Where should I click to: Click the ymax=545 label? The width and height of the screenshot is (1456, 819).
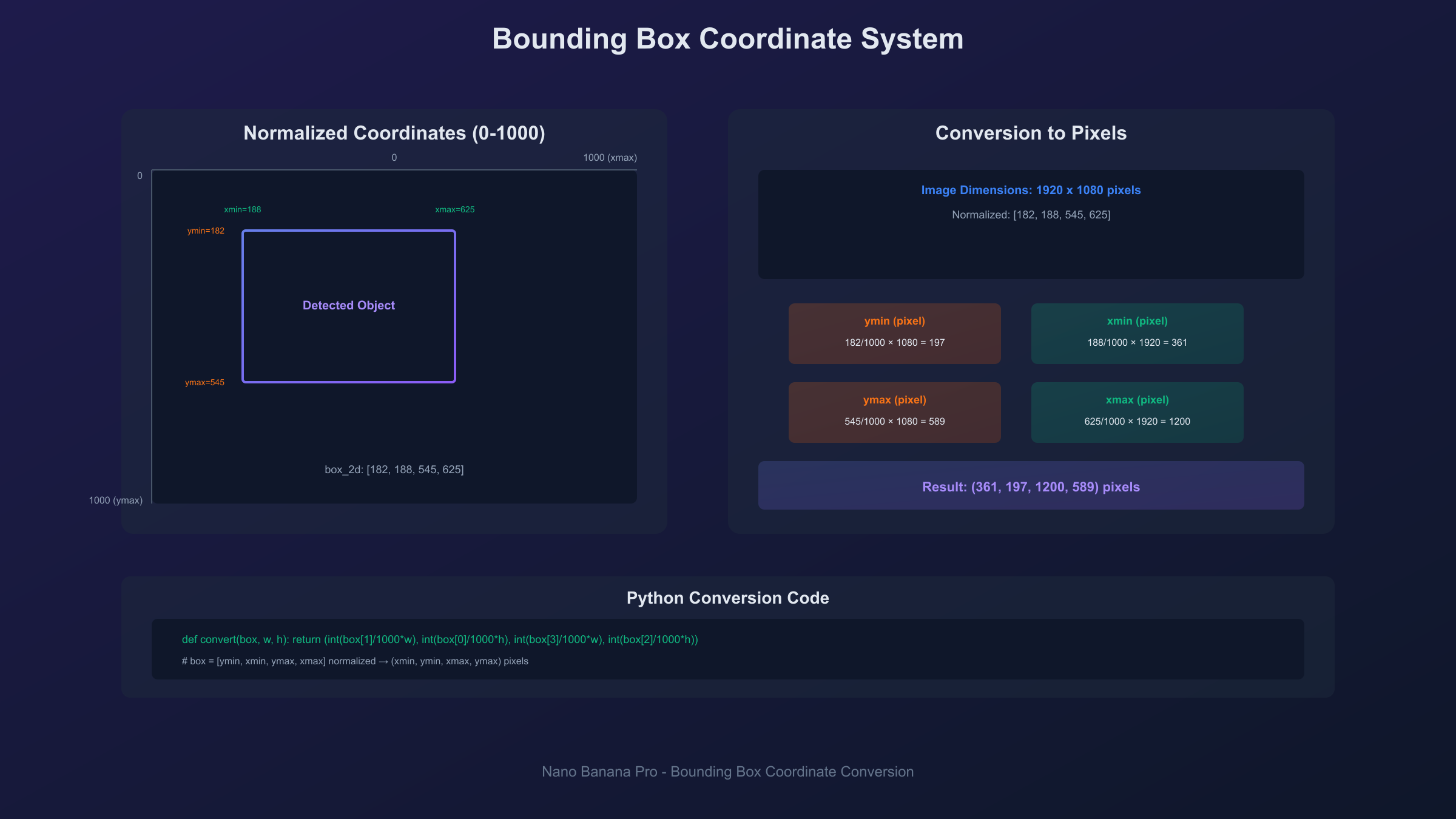[x=204, y=382]
